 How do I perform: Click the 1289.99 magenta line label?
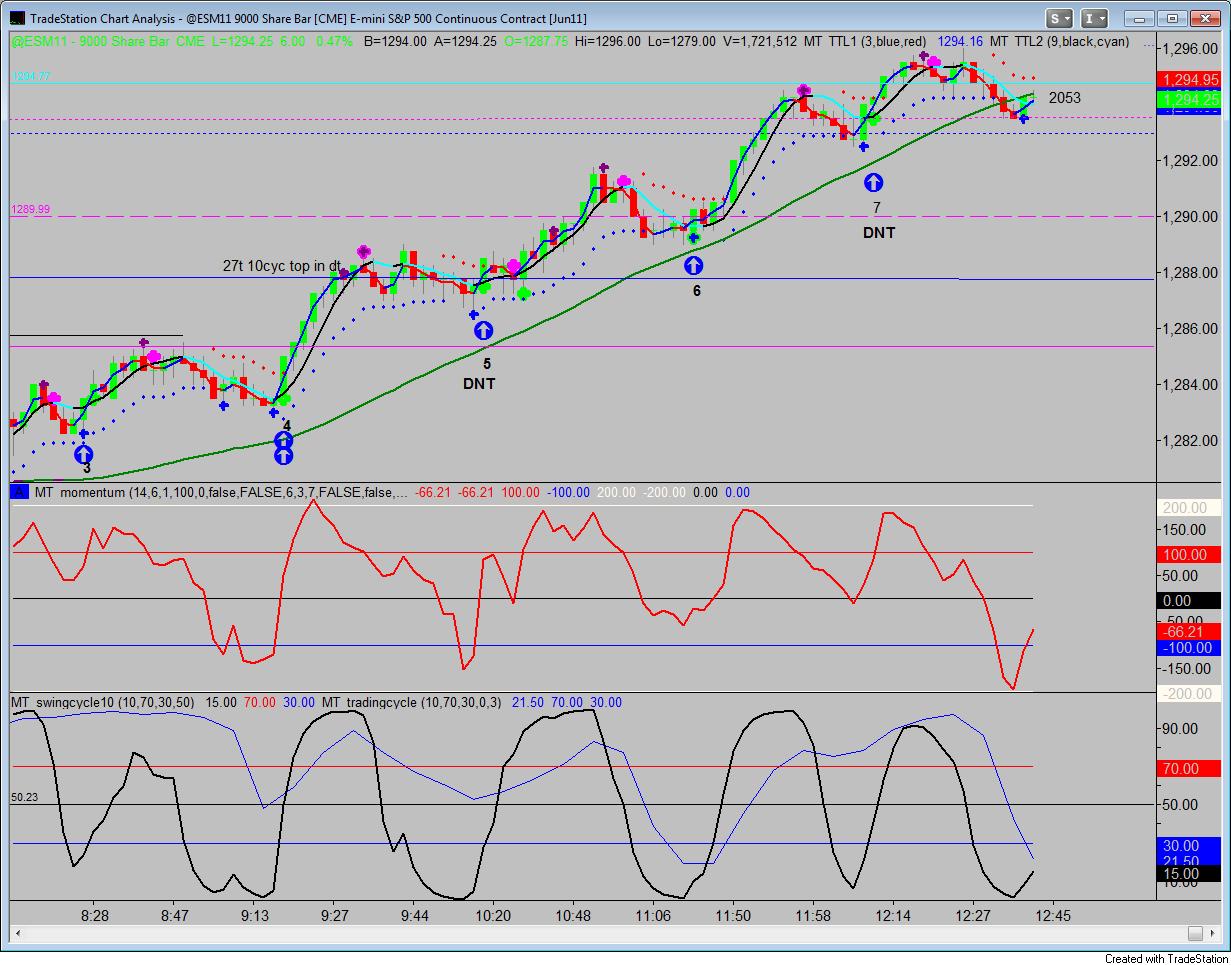pos(31,210)
